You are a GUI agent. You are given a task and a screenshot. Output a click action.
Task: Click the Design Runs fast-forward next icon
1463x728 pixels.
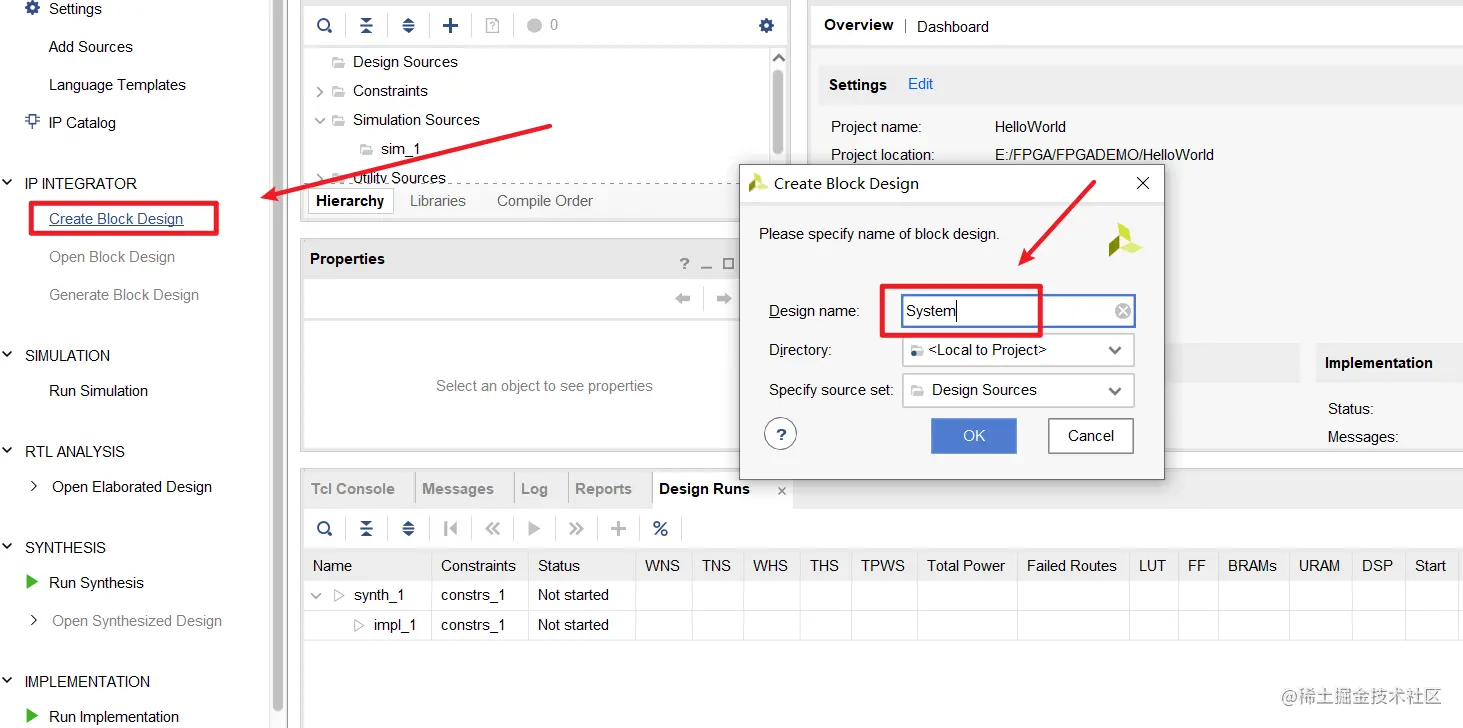[576, 529]
